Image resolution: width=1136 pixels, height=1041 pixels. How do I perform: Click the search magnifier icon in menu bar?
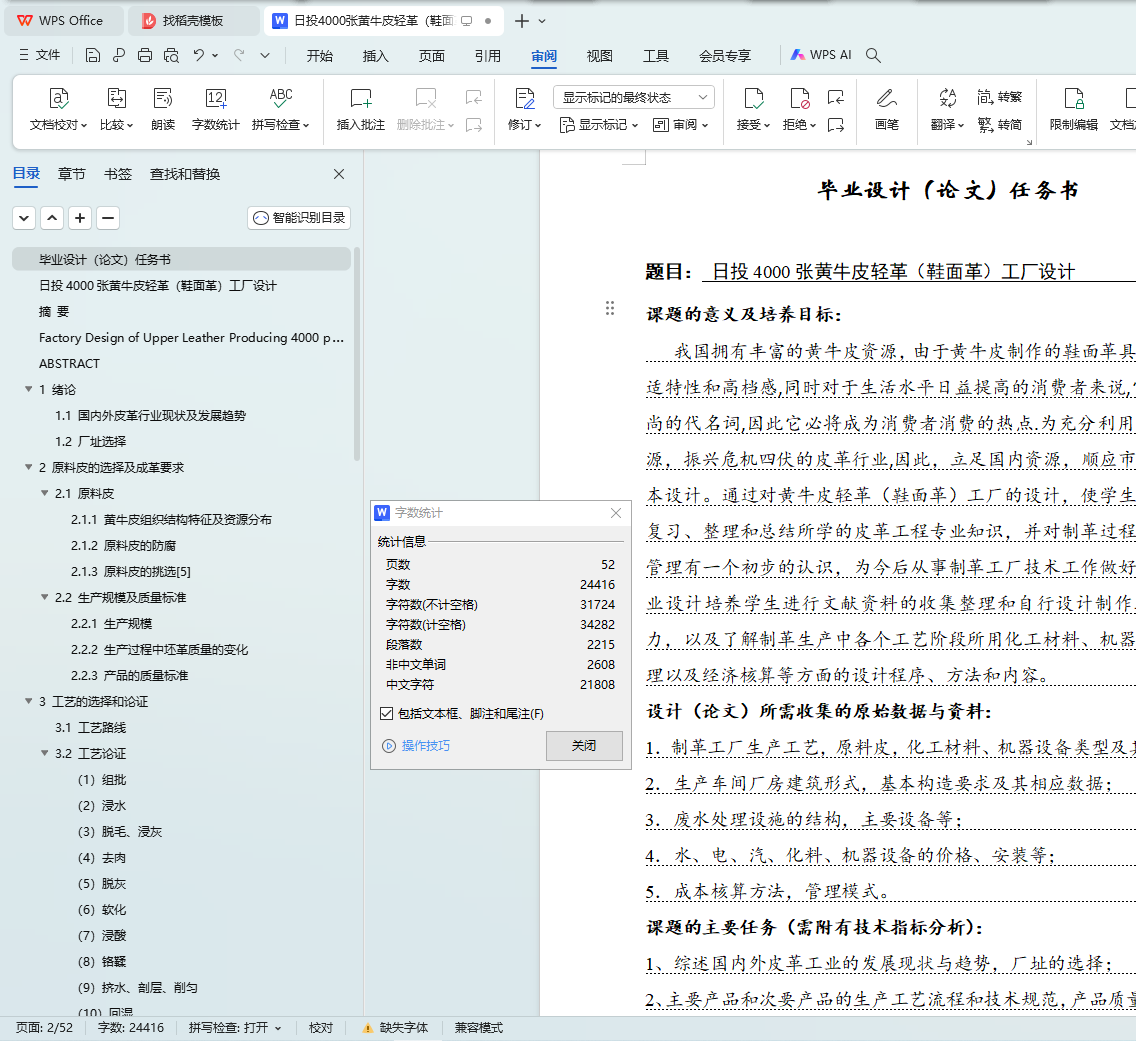[x=873, y=55]
